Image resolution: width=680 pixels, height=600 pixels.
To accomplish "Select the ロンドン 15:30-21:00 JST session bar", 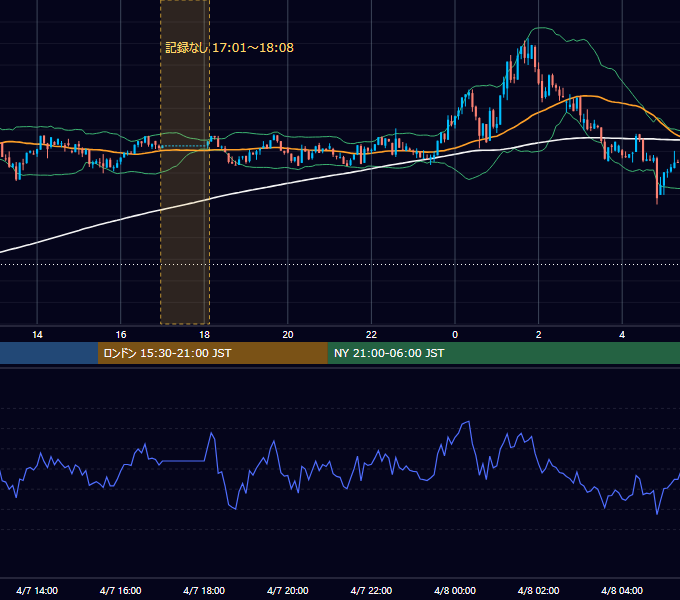I will click(212, 353).
